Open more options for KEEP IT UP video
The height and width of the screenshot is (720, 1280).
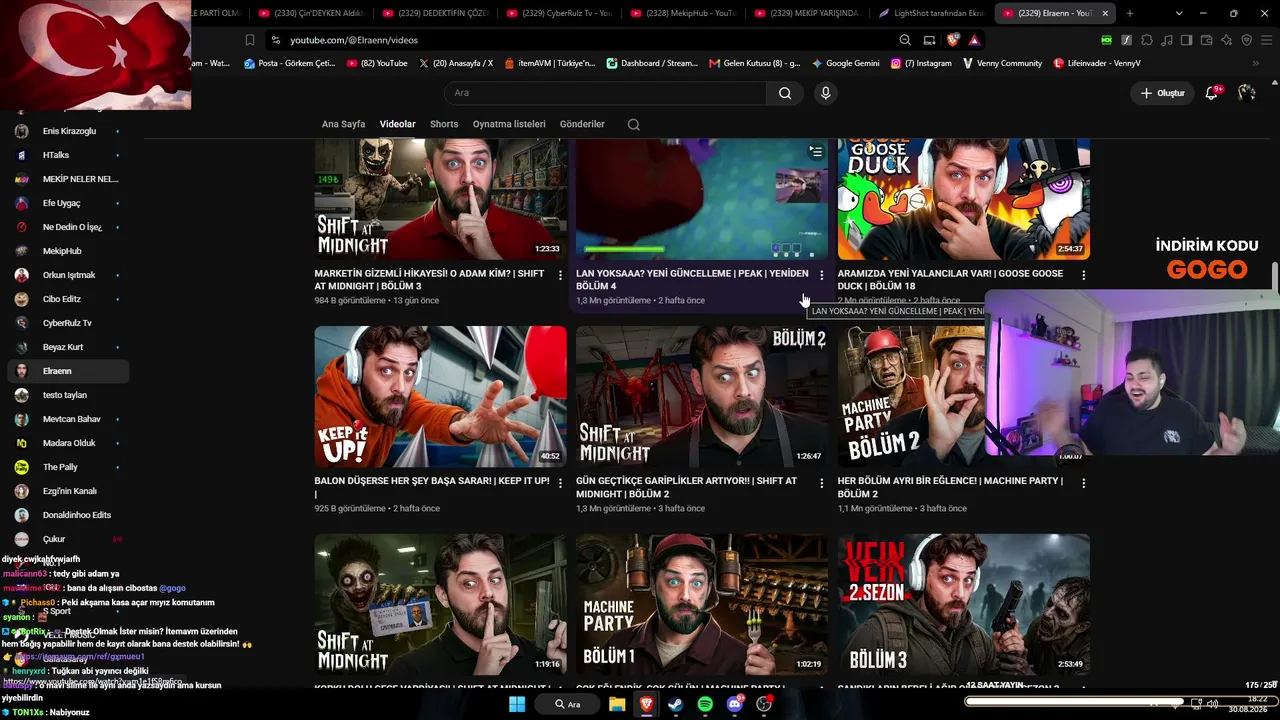[560, 482]
